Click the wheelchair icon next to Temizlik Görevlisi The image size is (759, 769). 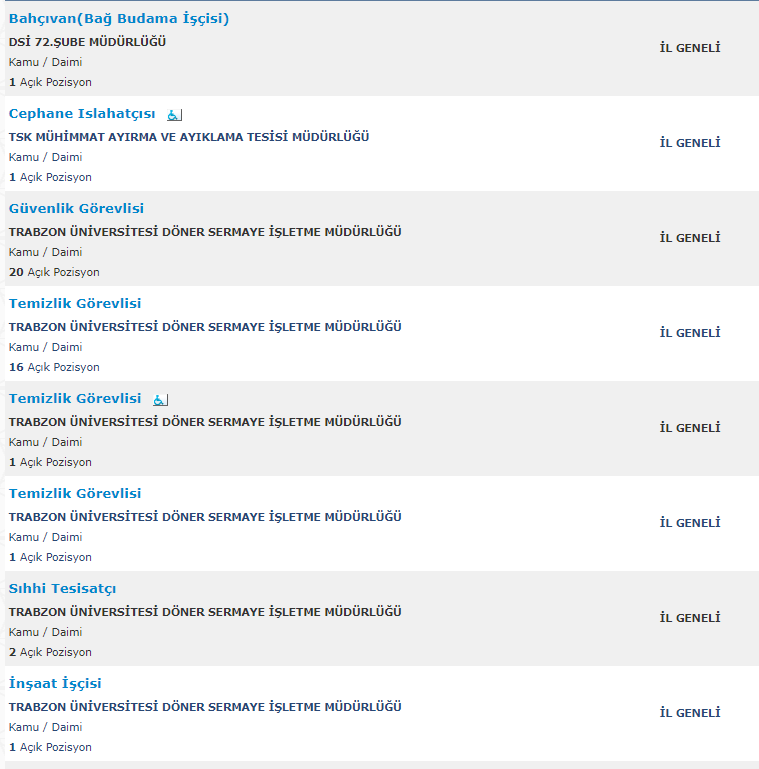pyautogui.click(x=160, y=400)
